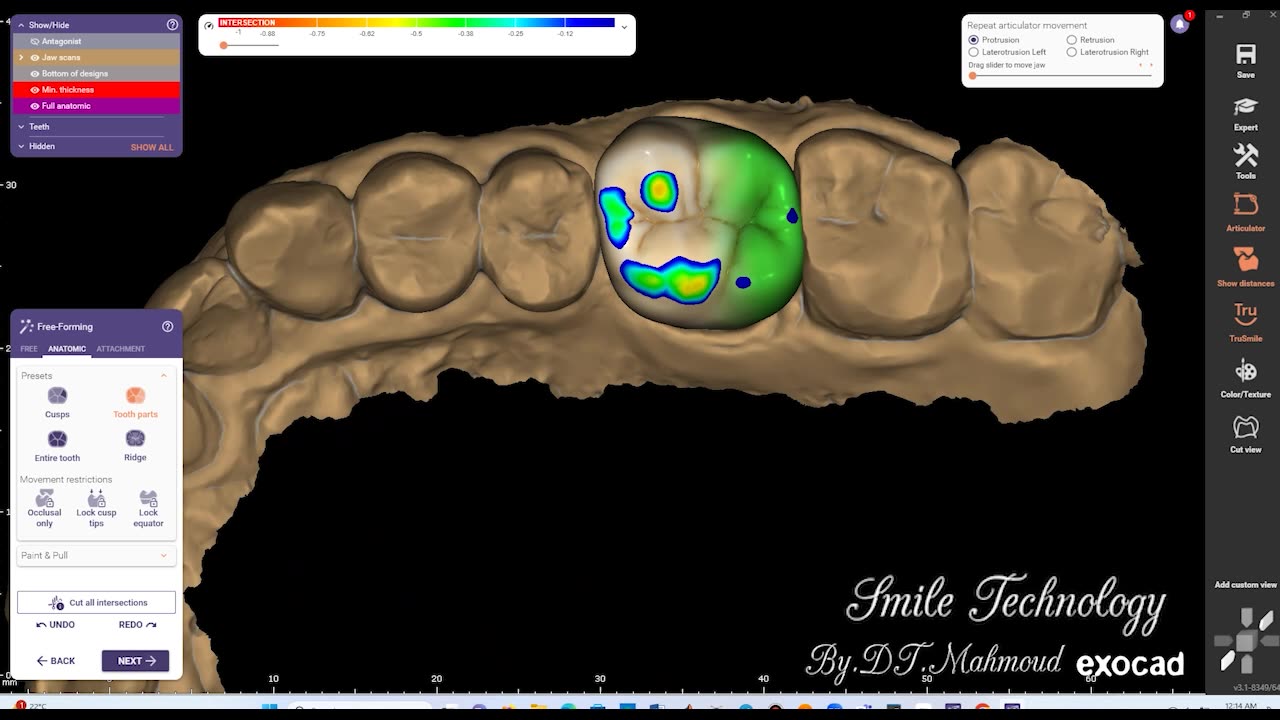Screen dimensions: 1280x720
Task: Show the Antagonist layer
Action: coord(35,41)
